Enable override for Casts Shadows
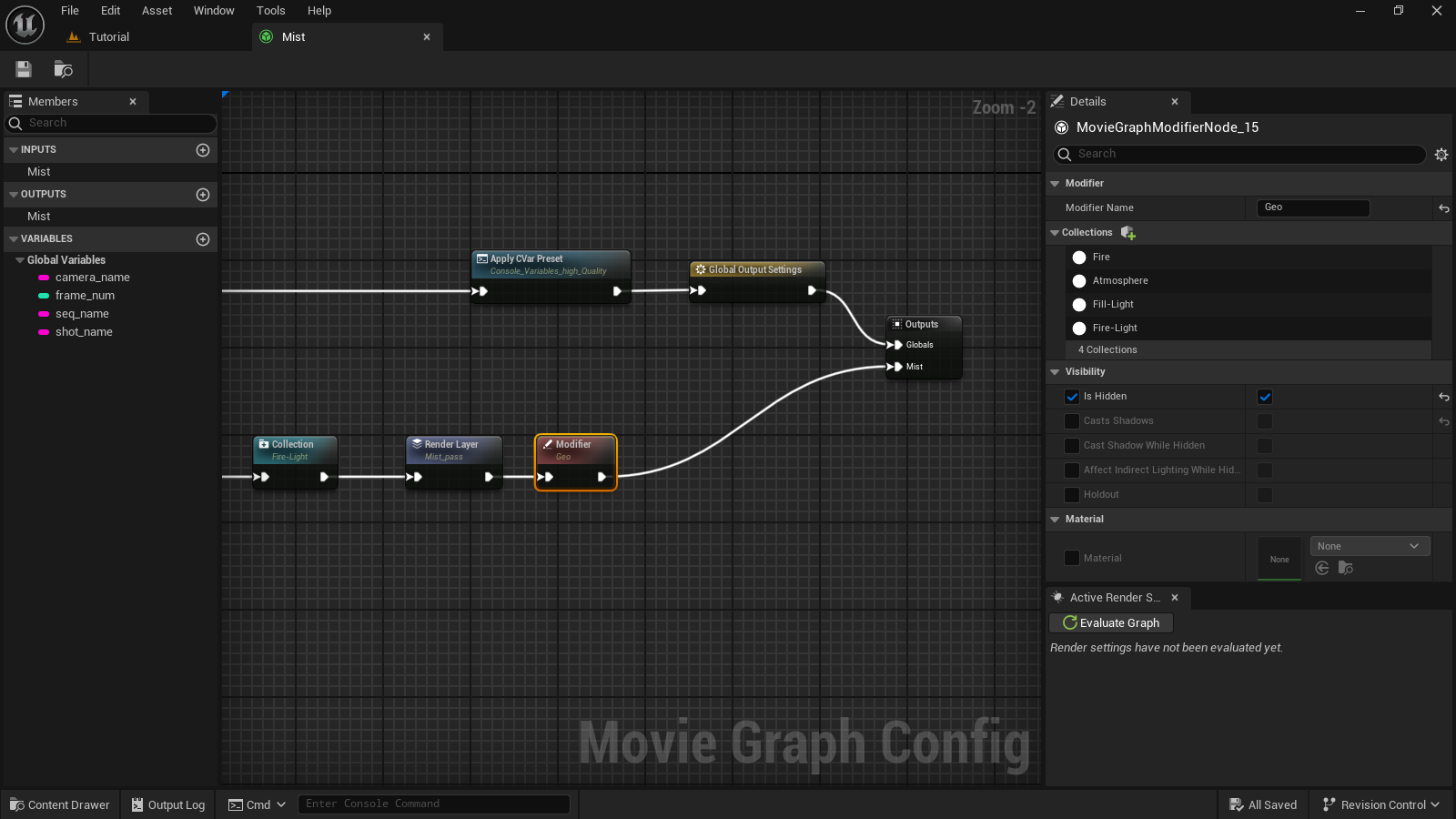The height and width of the screenshot is (819, 1456). [x=1072, y=421]
